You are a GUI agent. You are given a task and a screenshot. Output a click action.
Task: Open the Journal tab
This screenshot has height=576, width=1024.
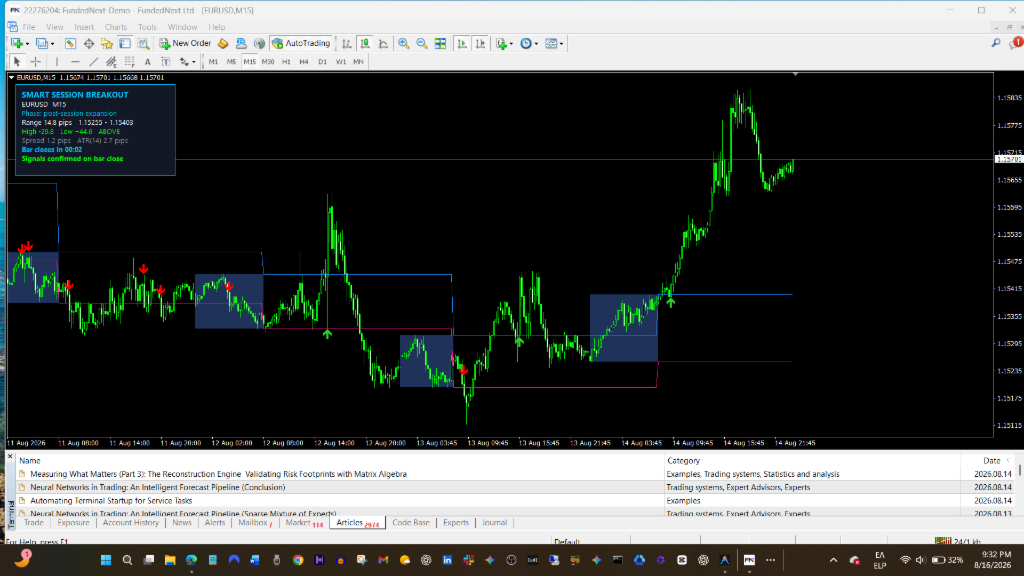pos(494,522)
